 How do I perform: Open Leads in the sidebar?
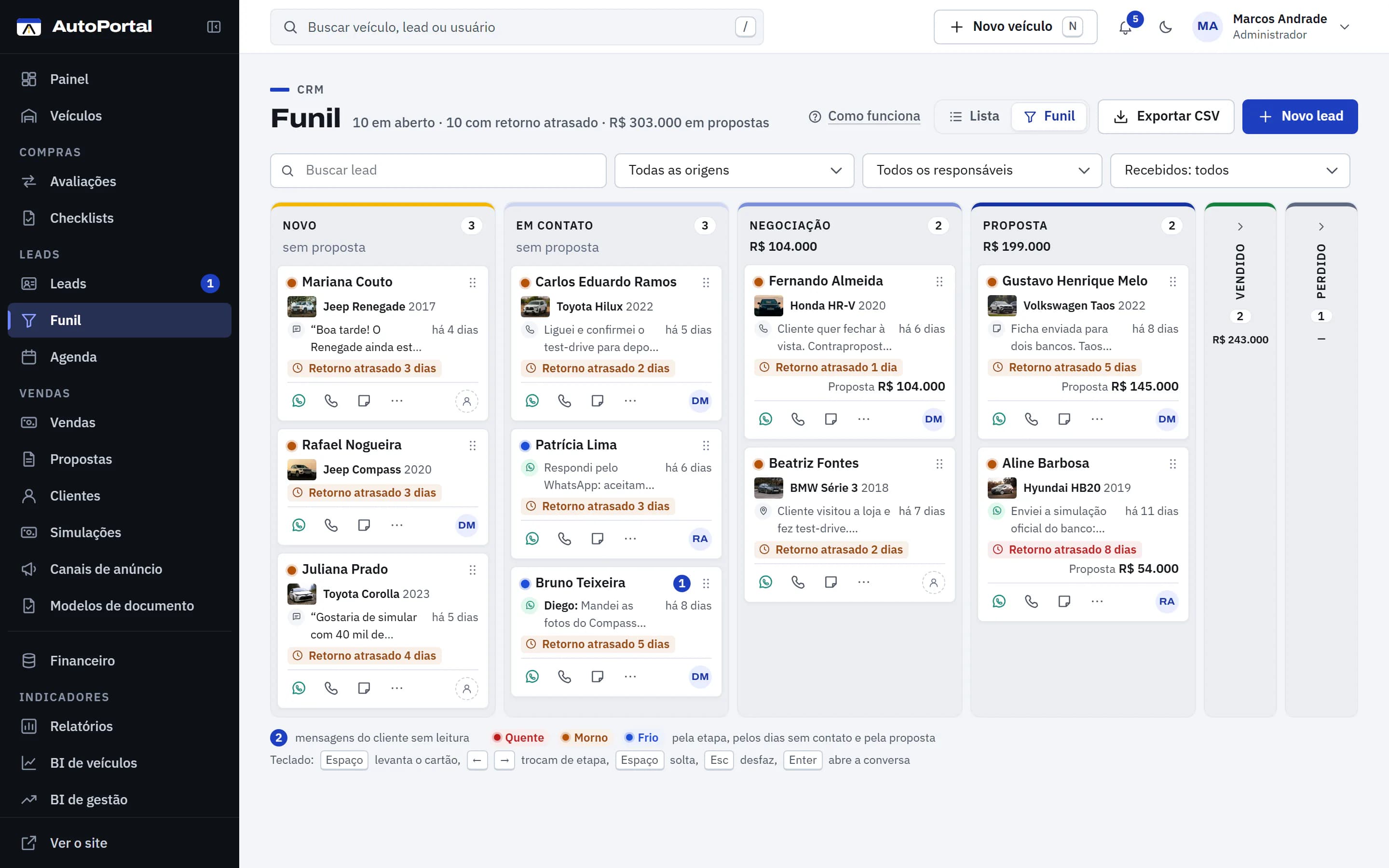120,284
